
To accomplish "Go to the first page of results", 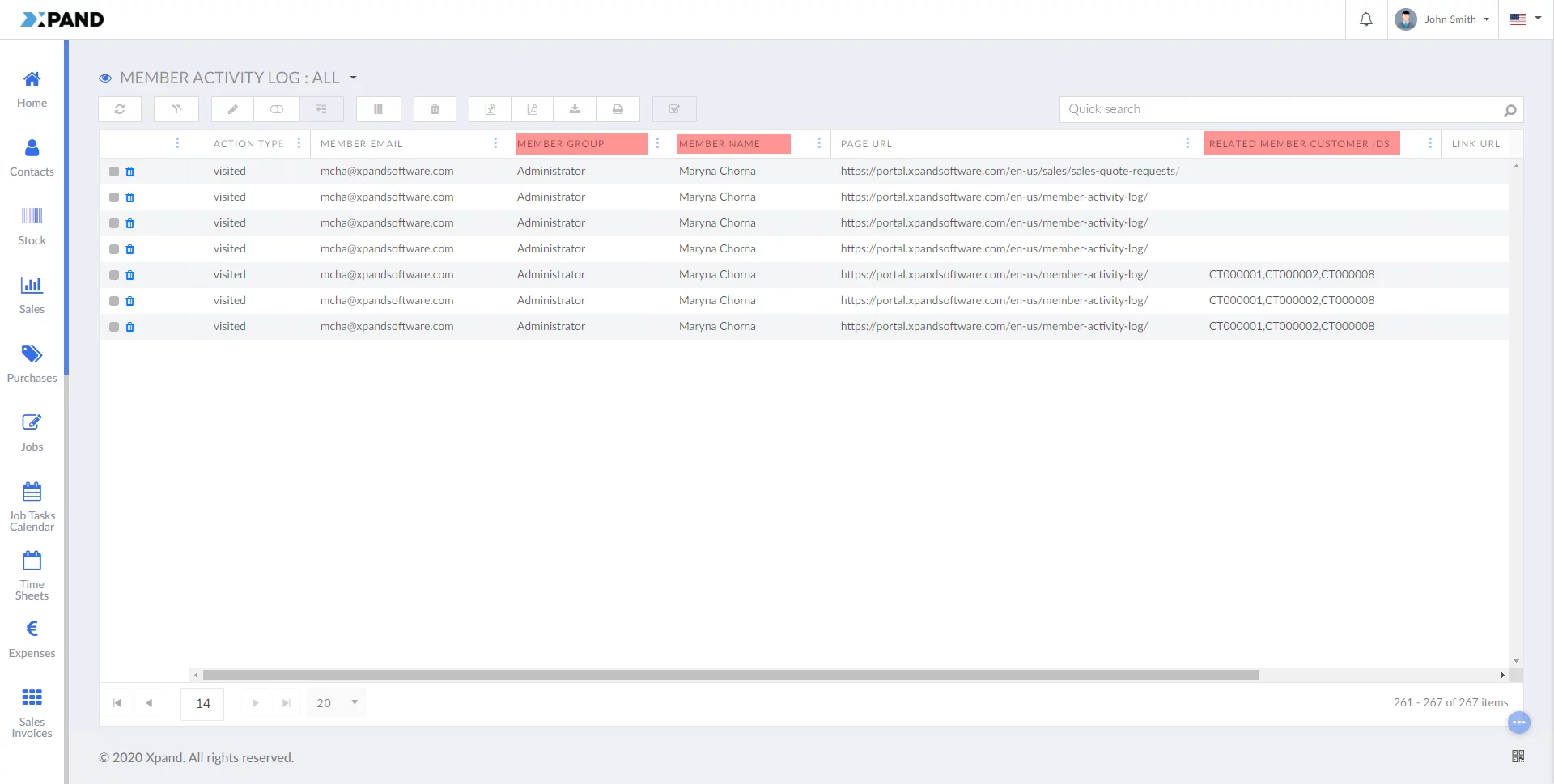I will click(x=117, y=703).
